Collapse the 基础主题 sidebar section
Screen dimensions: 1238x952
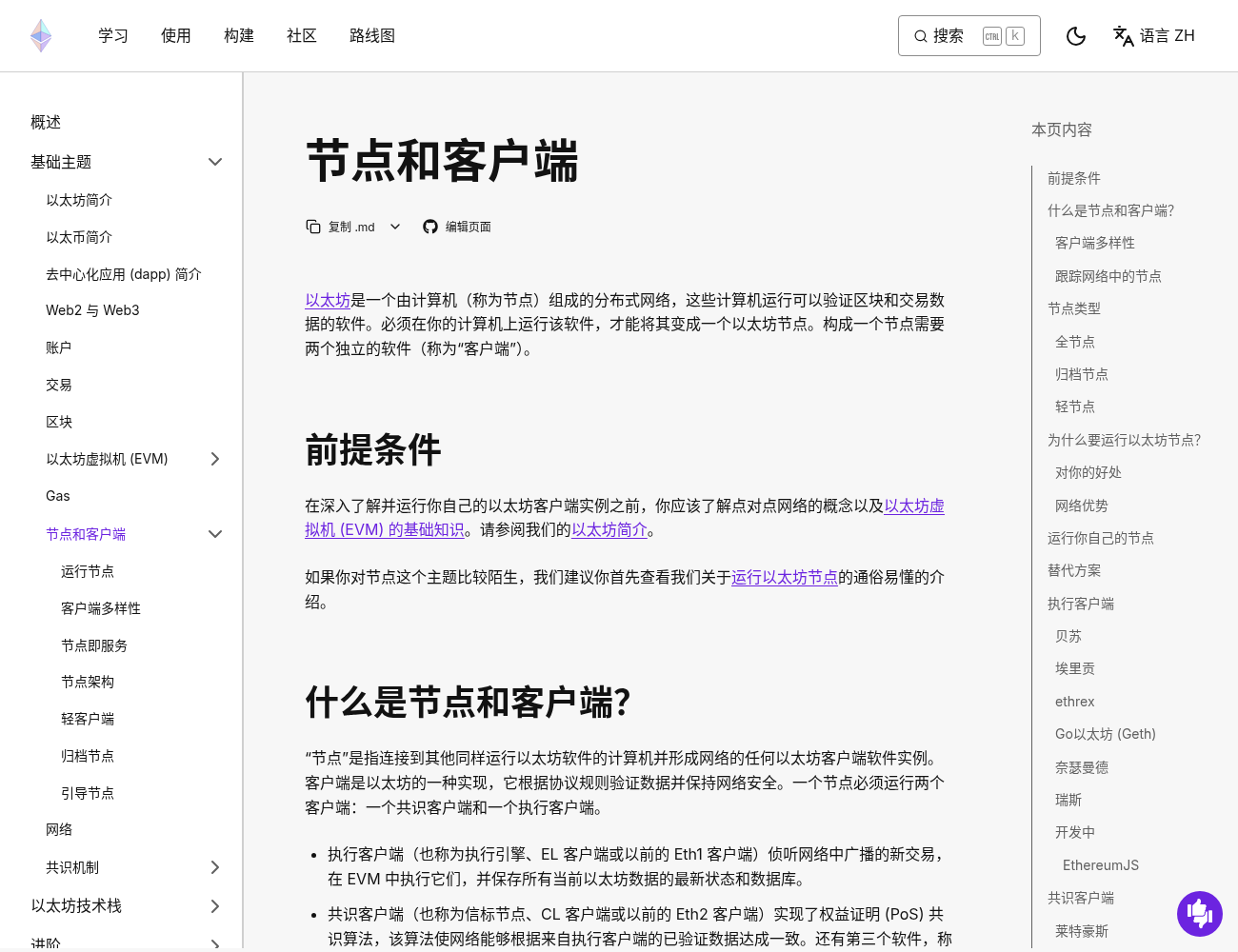pos(215,162)
